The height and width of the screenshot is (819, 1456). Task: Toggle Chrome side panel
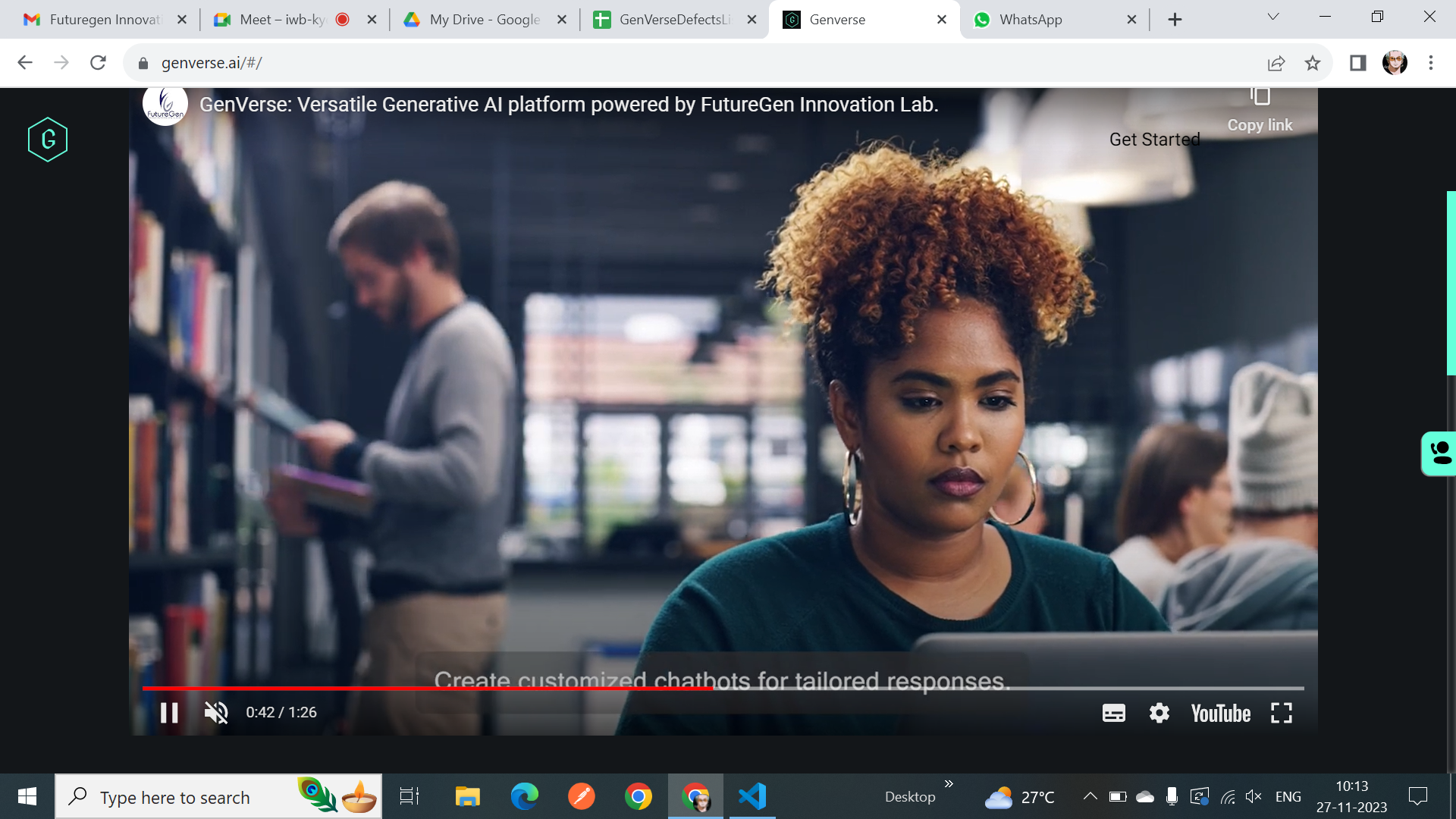pos(1357,63)
